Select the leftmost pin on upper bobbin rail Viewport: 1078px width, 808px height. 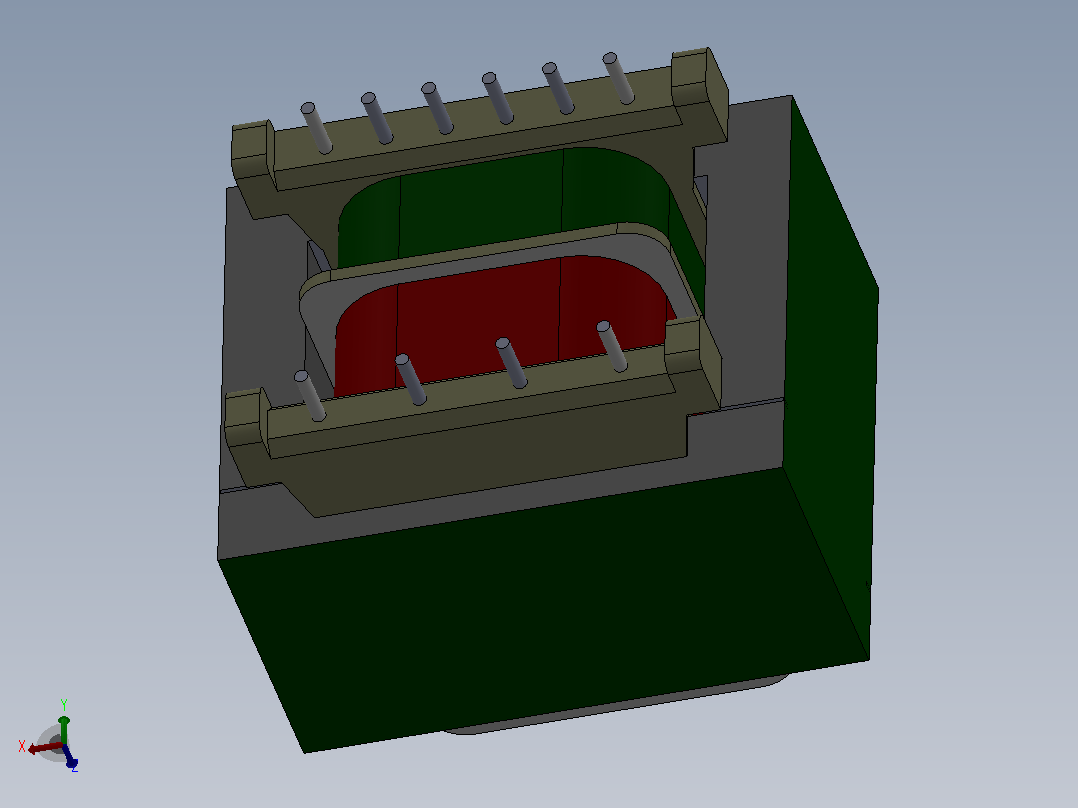[x=316, y=128]
